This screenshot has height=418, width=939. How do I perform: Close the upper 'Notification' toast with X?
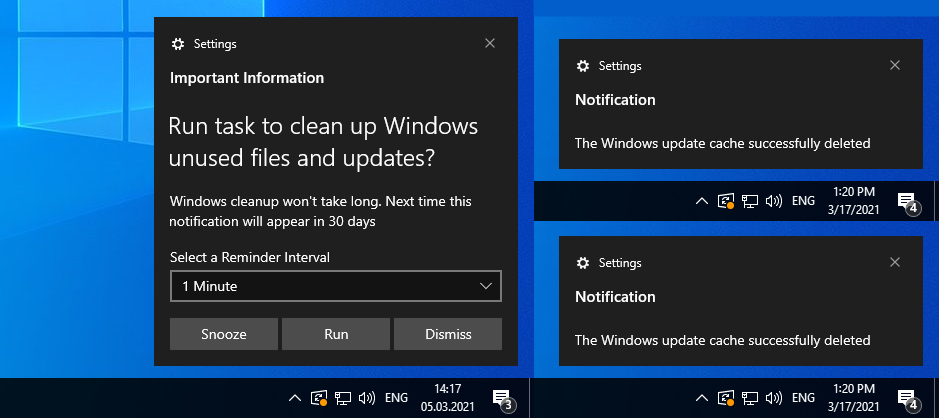coord(895,65)
